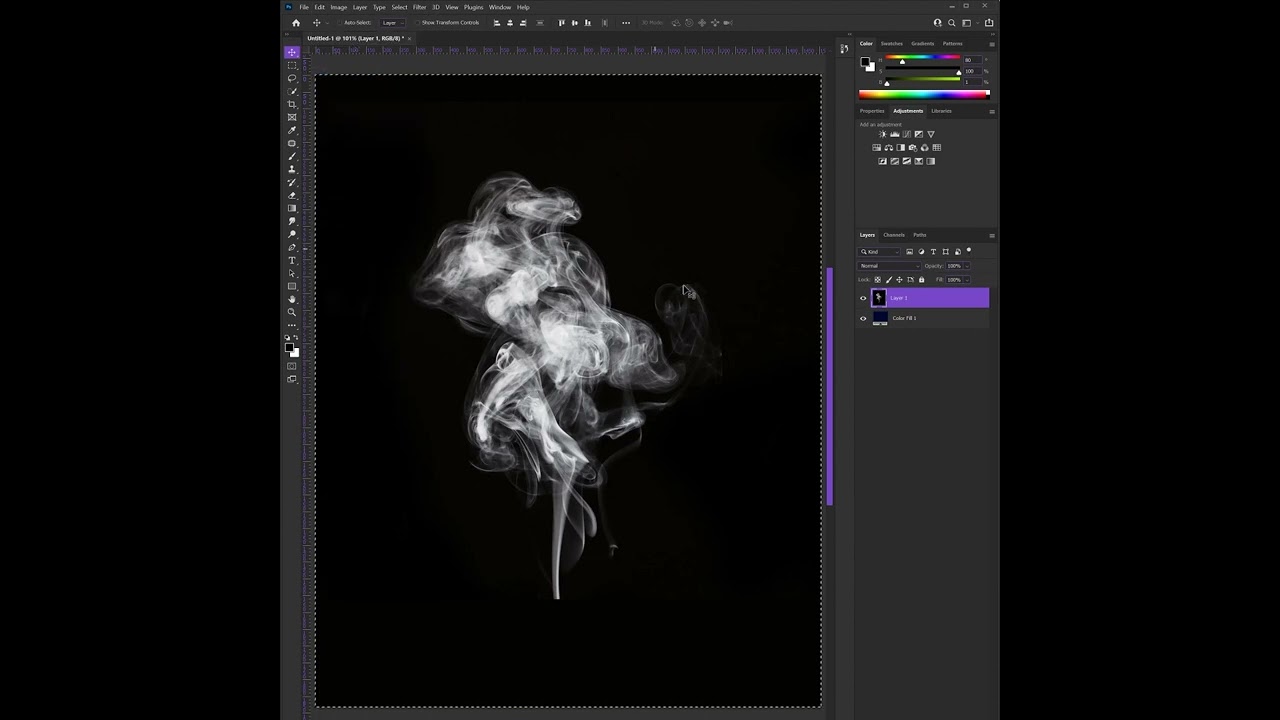
Task: Add a Black & White adjustment
Action: (901, 148)
